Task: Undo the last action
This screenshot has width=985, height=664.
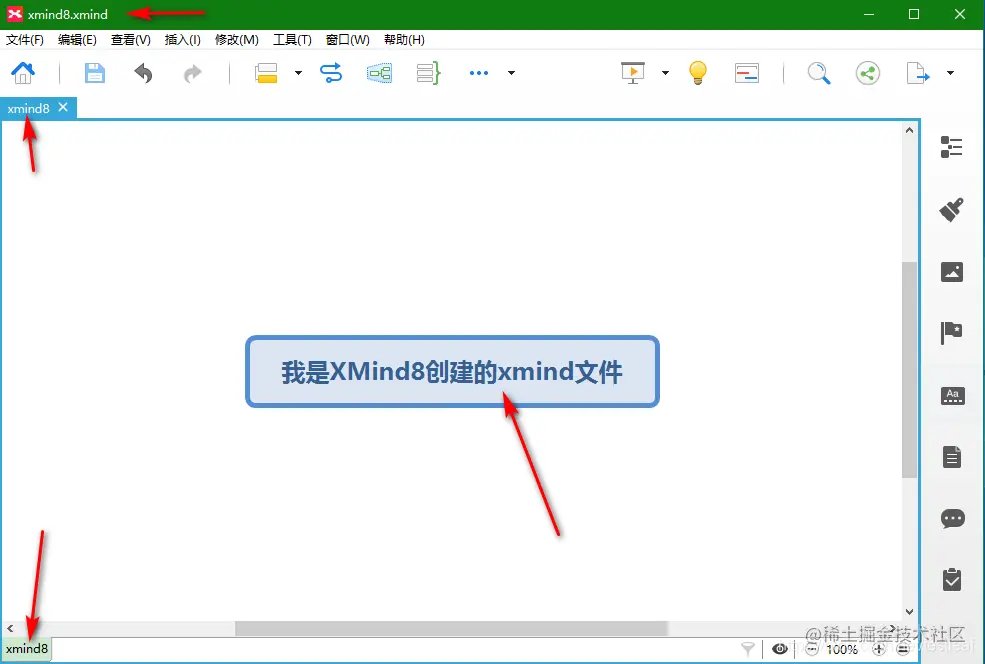Action: click(143, 73)
